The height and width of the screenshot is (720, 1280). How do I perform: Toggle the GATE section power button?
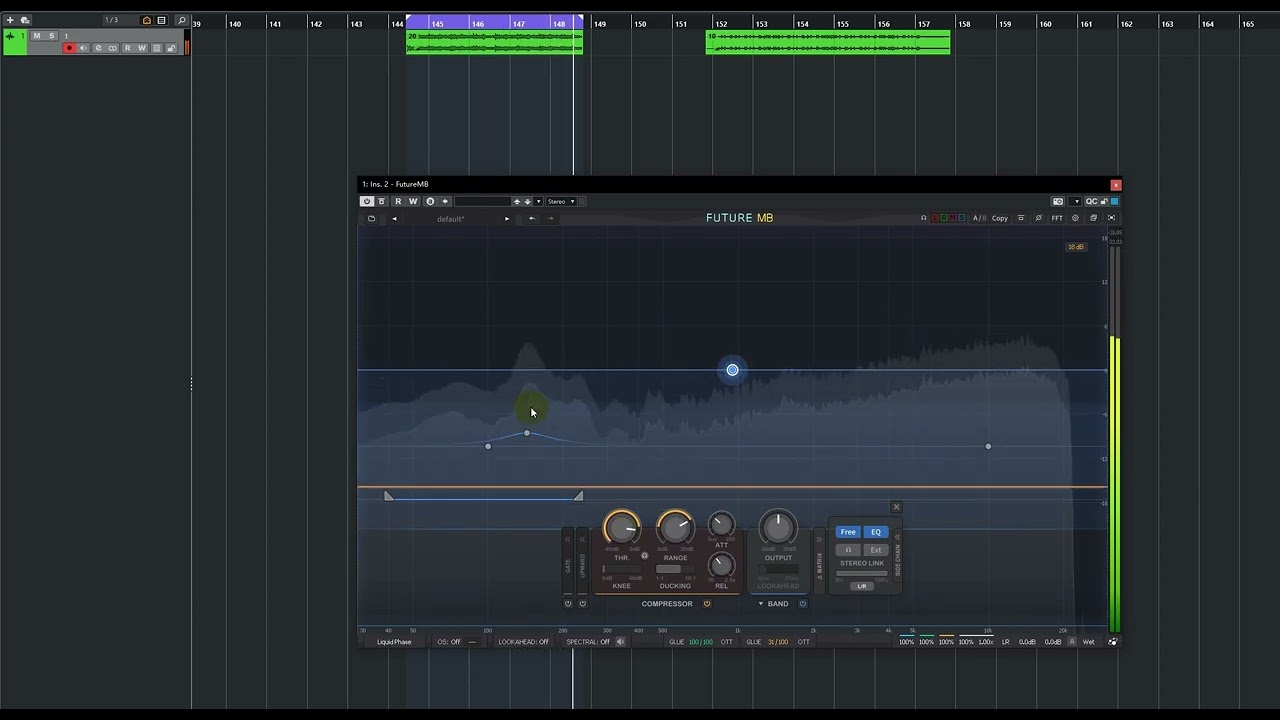point(568,604)
